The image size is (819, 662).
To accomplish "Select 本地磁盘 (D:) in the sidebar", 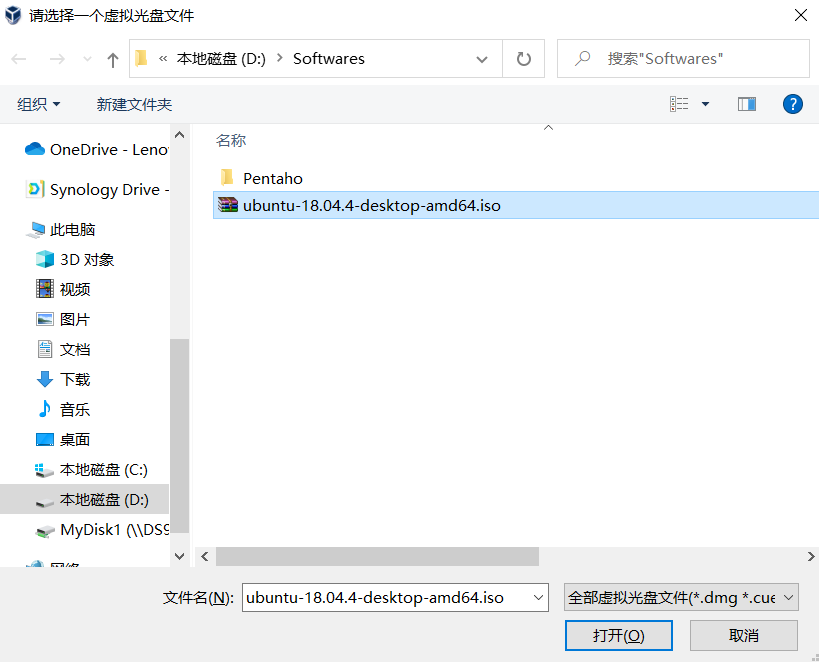I will pos(85,500).
